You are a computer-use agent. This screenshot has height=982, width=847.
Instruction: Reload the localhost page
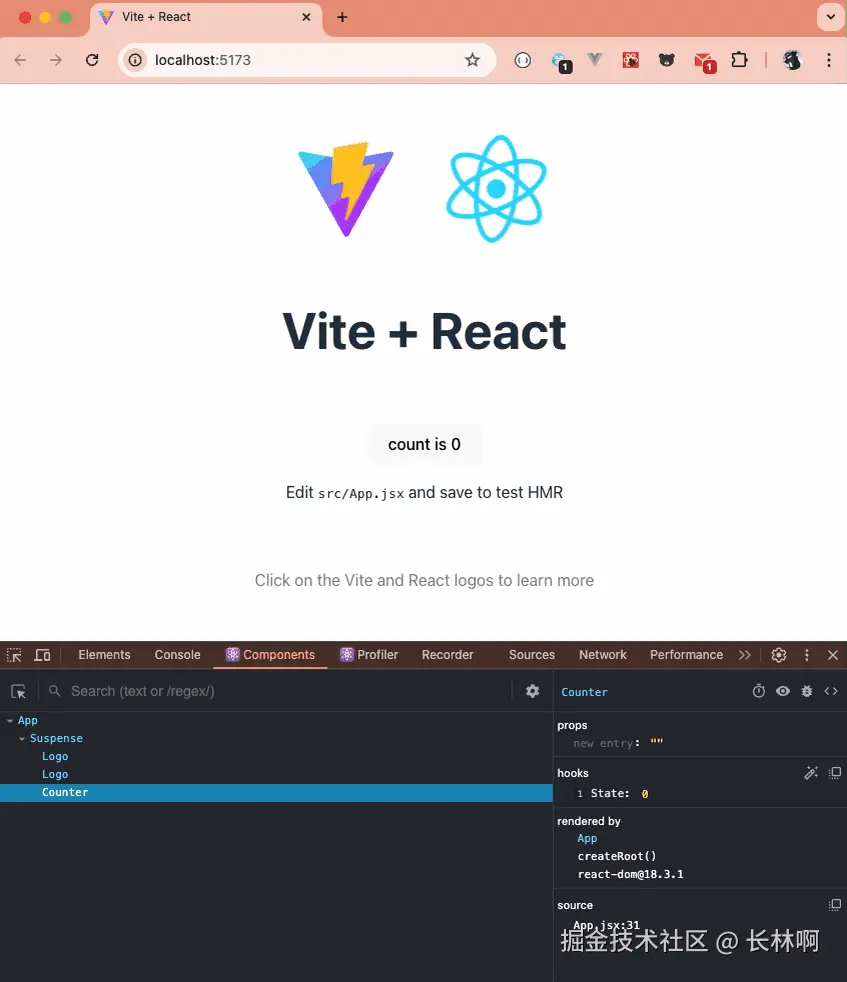[92, 60]
